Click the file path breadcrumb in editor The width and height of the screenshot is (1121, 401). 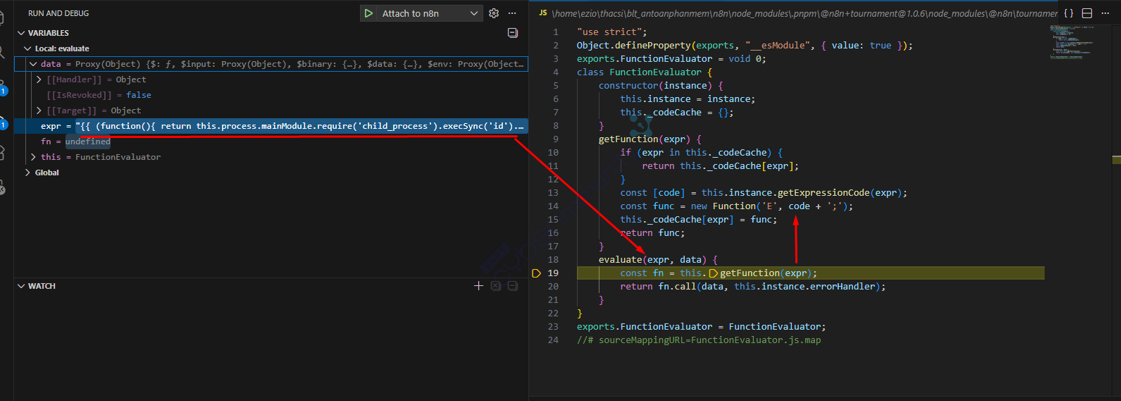804,14
